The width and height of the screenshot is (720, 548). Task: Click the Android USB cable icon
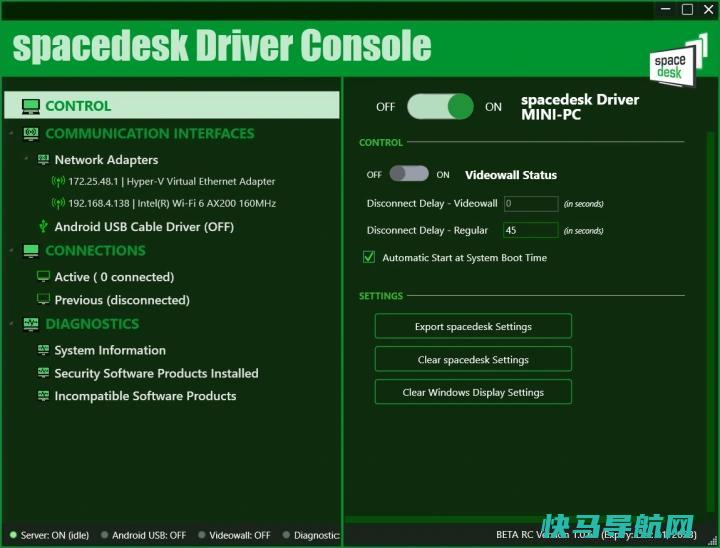point(43,226)
